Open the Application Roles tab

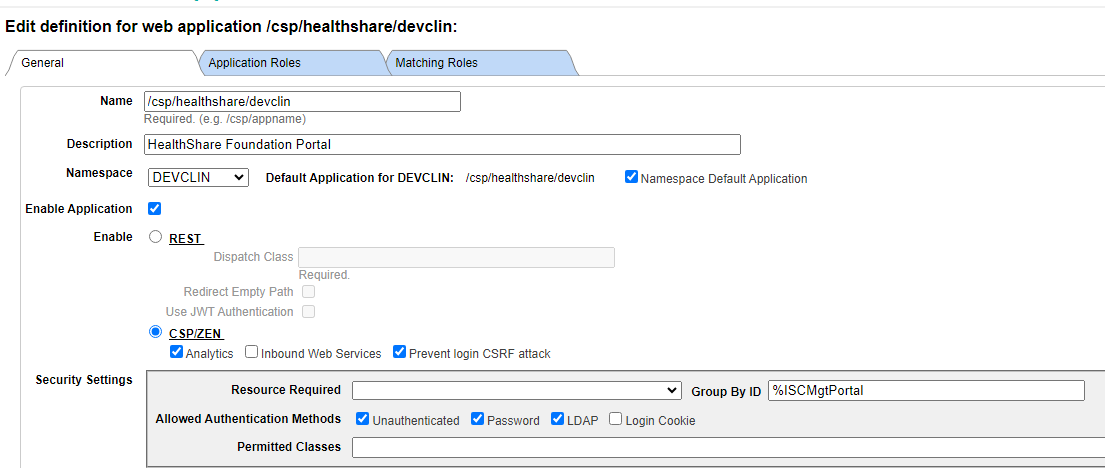pyautogui.click(x=292, y=63)
